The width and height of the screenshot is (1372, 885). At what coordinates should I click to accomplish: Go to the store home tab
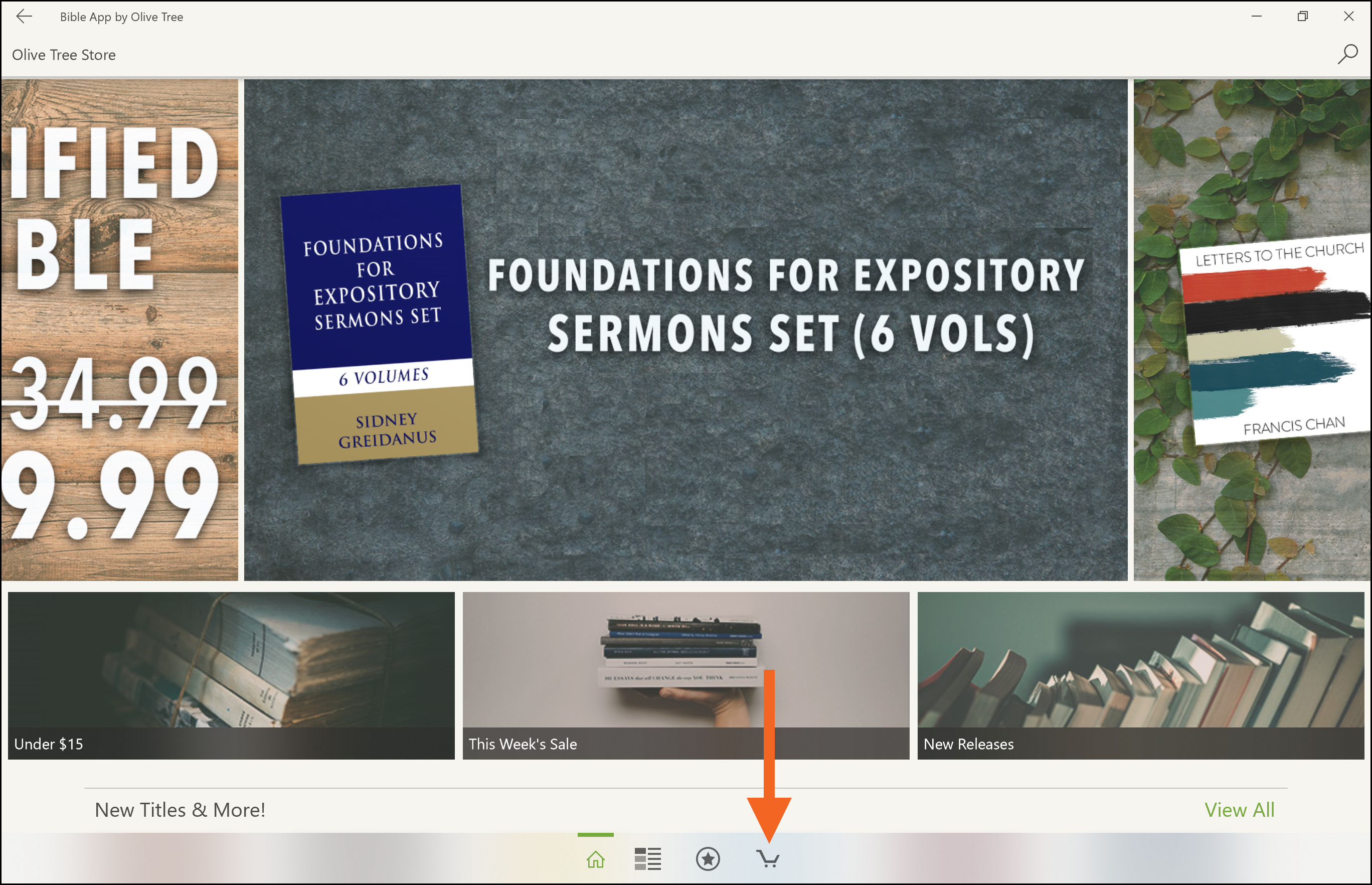click(596, 859)
